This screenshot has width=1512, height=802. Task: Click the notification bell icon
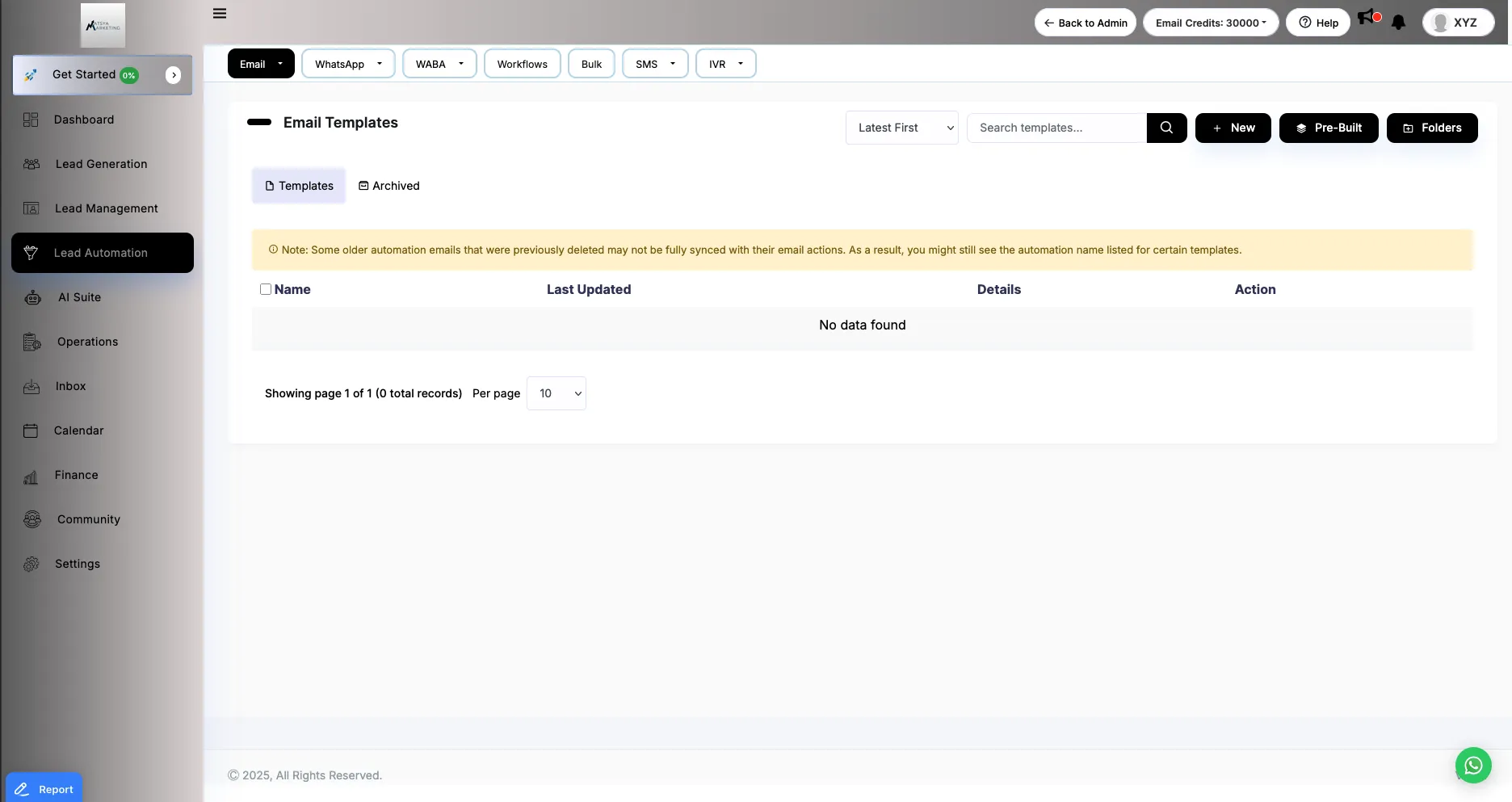point(1399,23)
